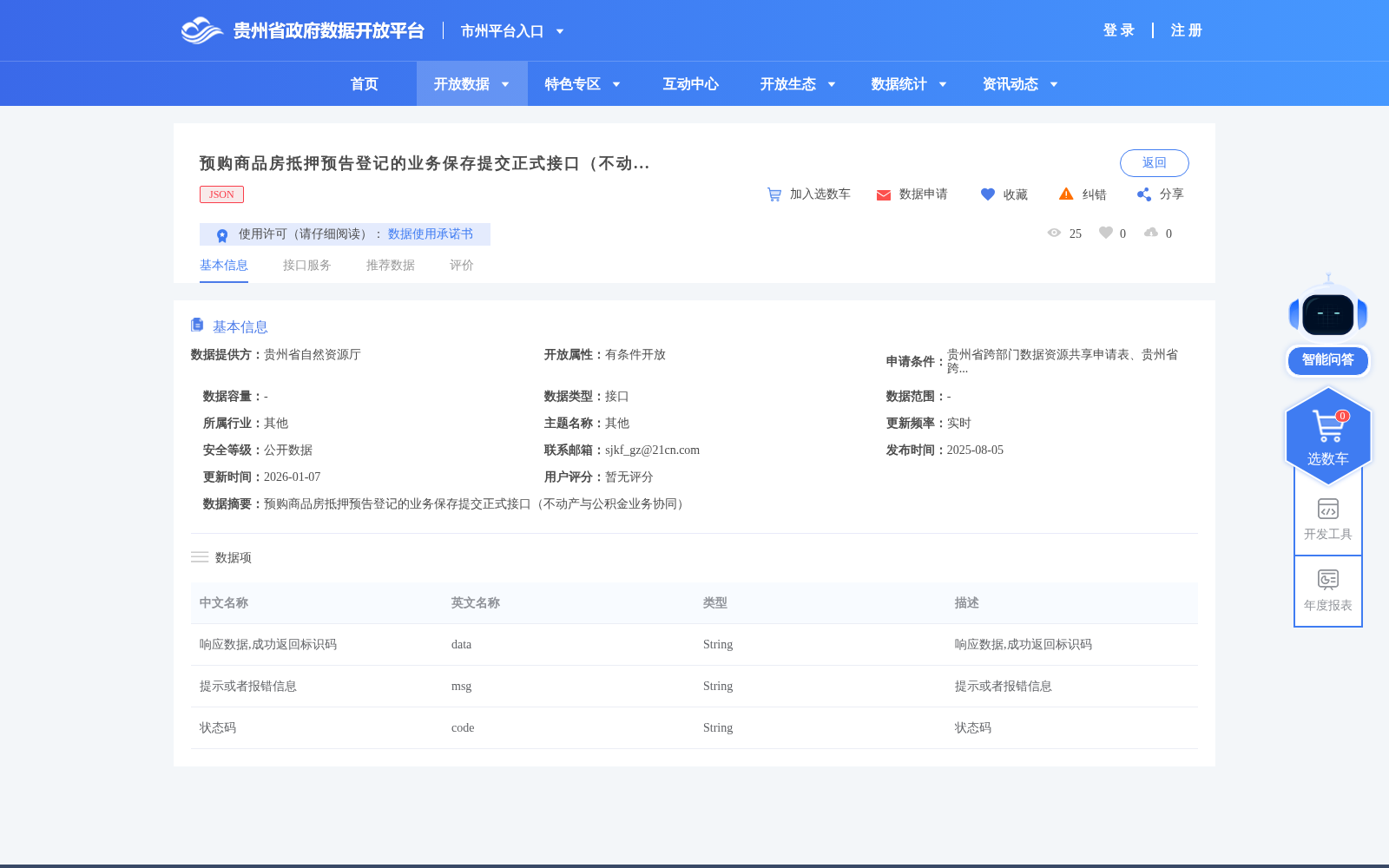Click the envelope icon for 数据申请
The width and height of the screenshot is (1389, 868).
[884, 195]
